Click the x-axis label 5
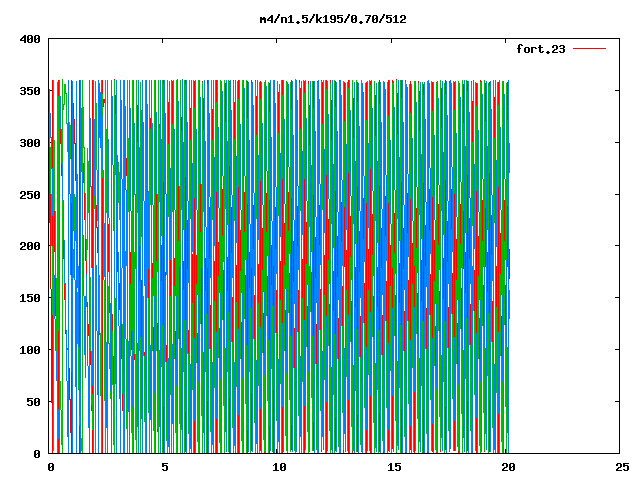 tap(165, 467)
